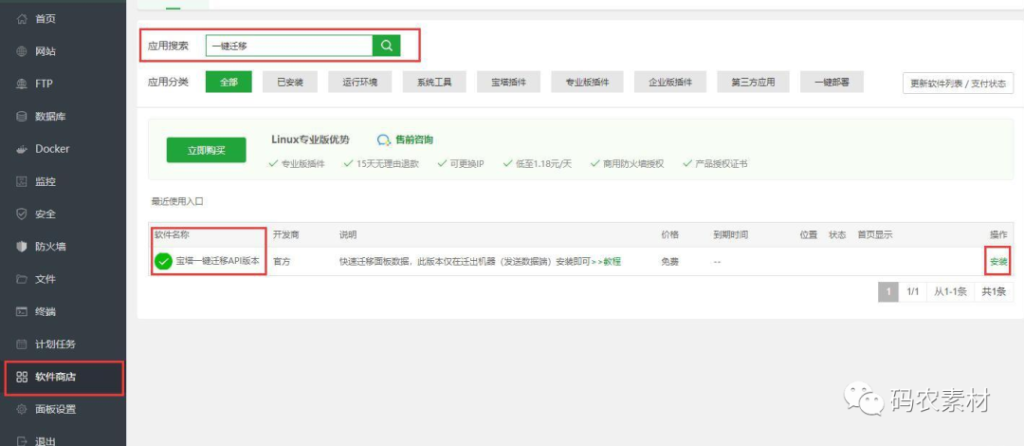Image resolution: width=1024 pixels, height=446 pixels.
Task: Click the green checkmark icon beside 宝塔一键迁移API版本
Action: 163,262
